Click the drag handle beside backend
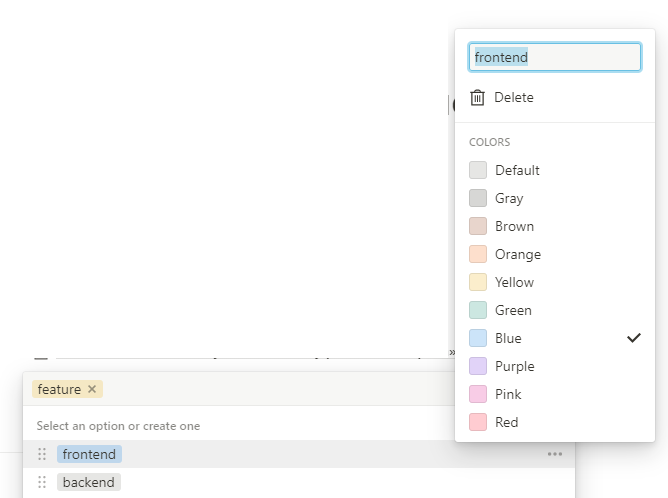Screen dimensions: 668x498 point(42,482)
